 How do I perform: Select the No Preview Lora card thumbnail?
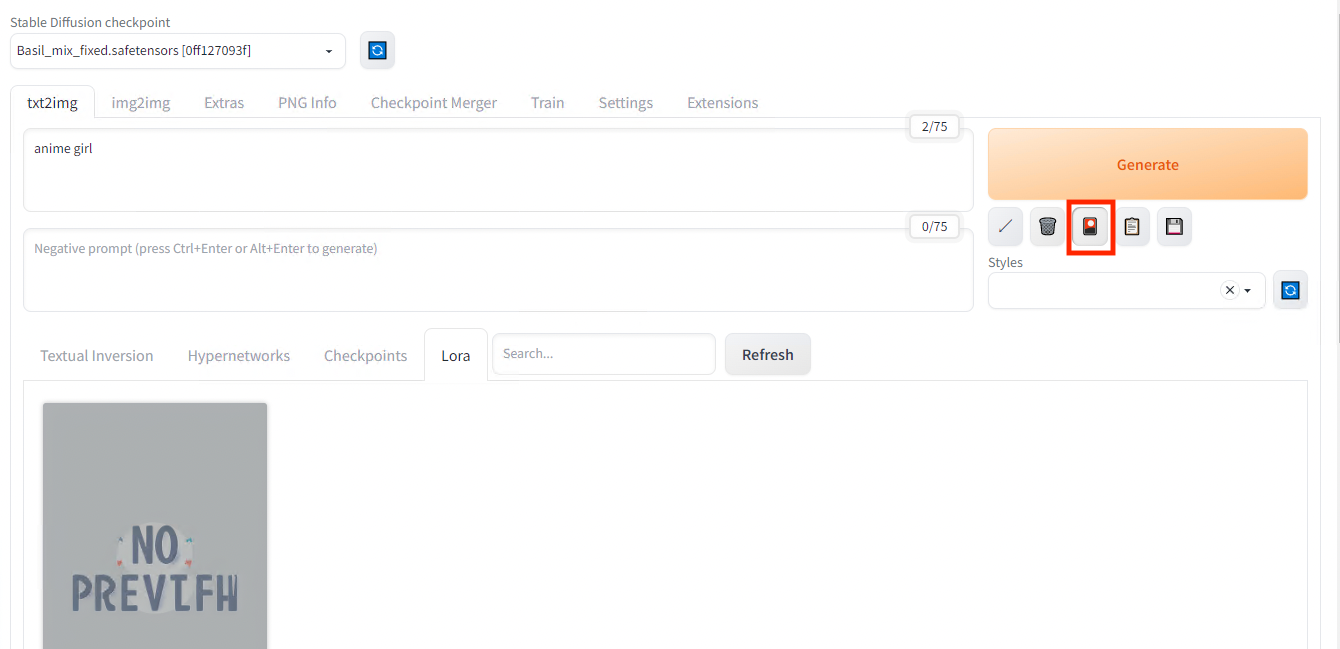[155, 526]
